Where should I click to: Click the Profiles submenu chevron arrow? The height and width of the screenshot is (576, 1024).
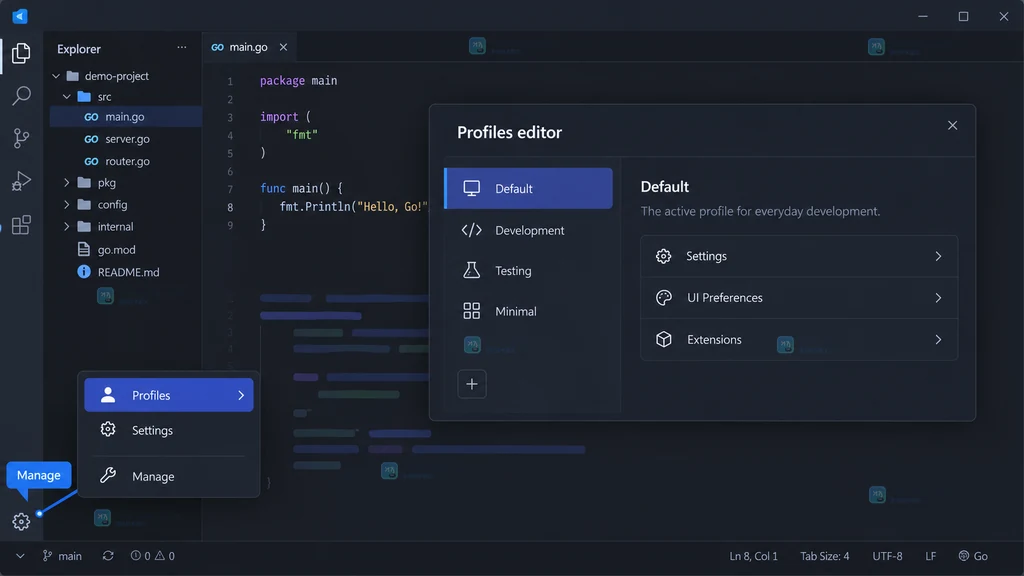pyautogui.click(x=241, y=395)
